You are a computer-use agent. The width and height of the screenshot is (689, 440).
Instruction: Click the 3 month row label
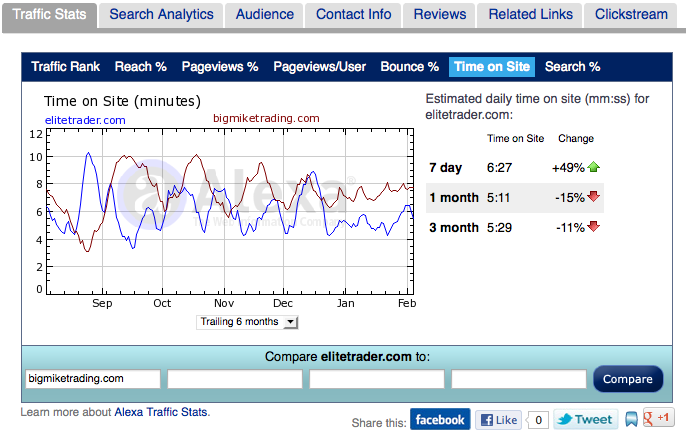454,228
